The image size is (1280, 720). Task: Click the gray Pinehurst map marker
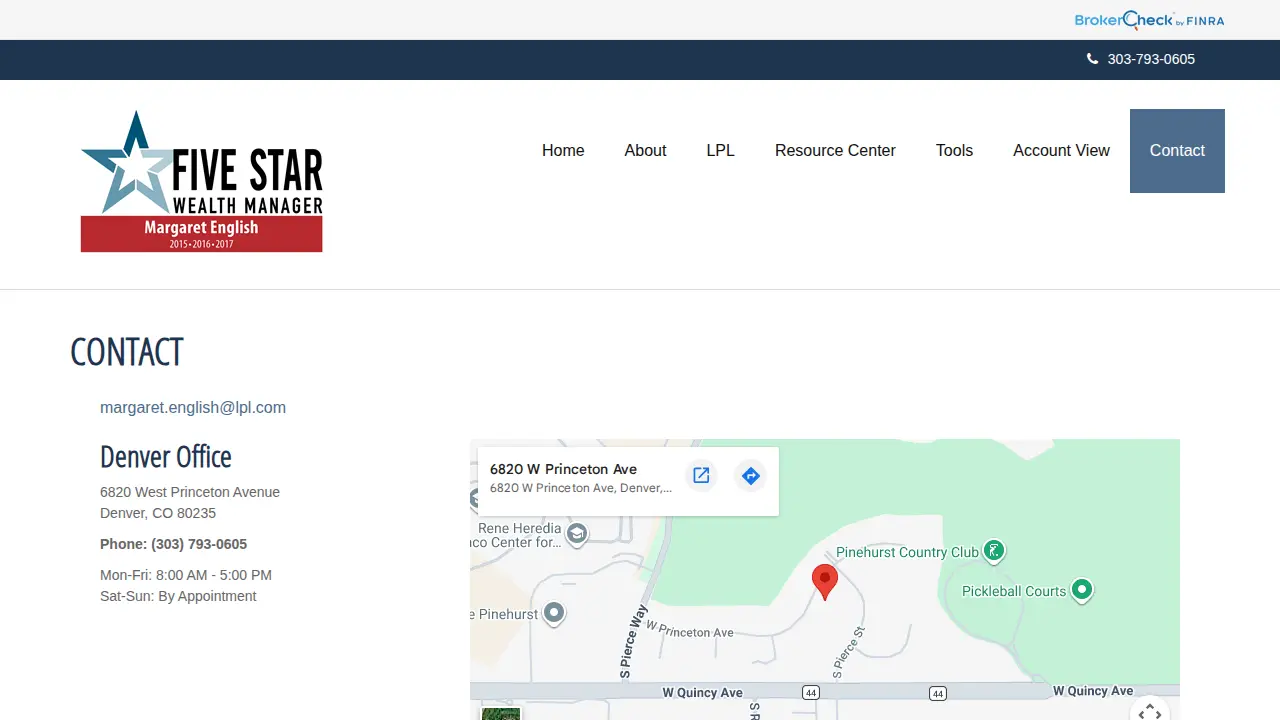coord(553,613)
